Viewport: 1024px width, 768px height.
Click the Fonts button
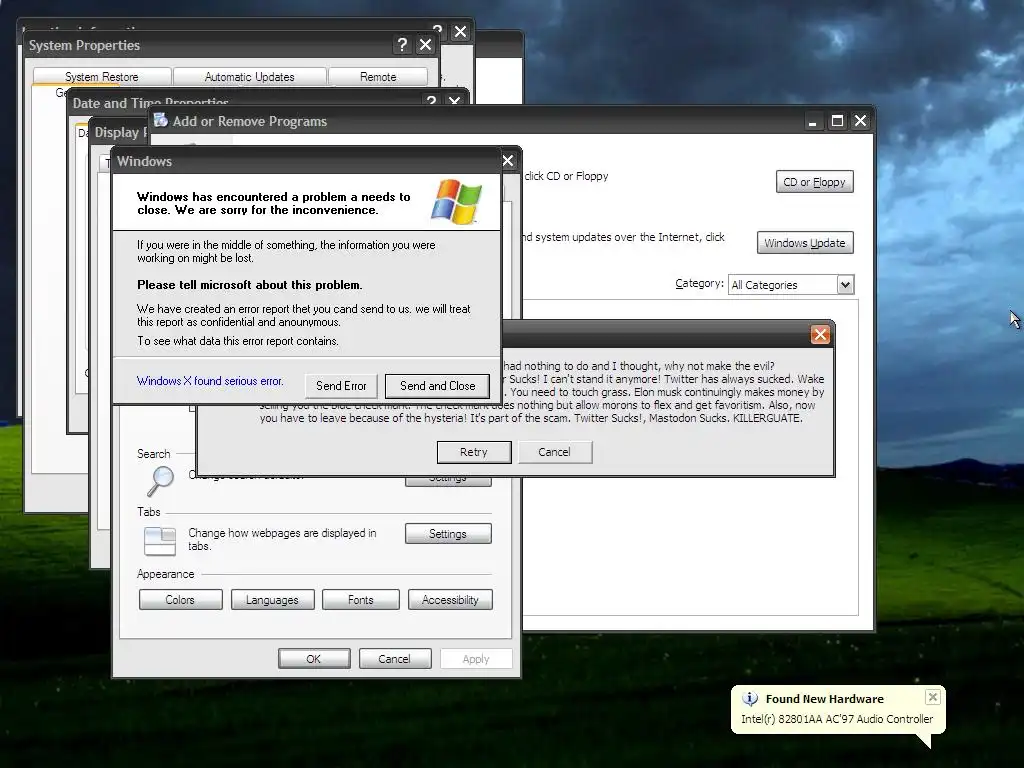(x=360, y=600)
